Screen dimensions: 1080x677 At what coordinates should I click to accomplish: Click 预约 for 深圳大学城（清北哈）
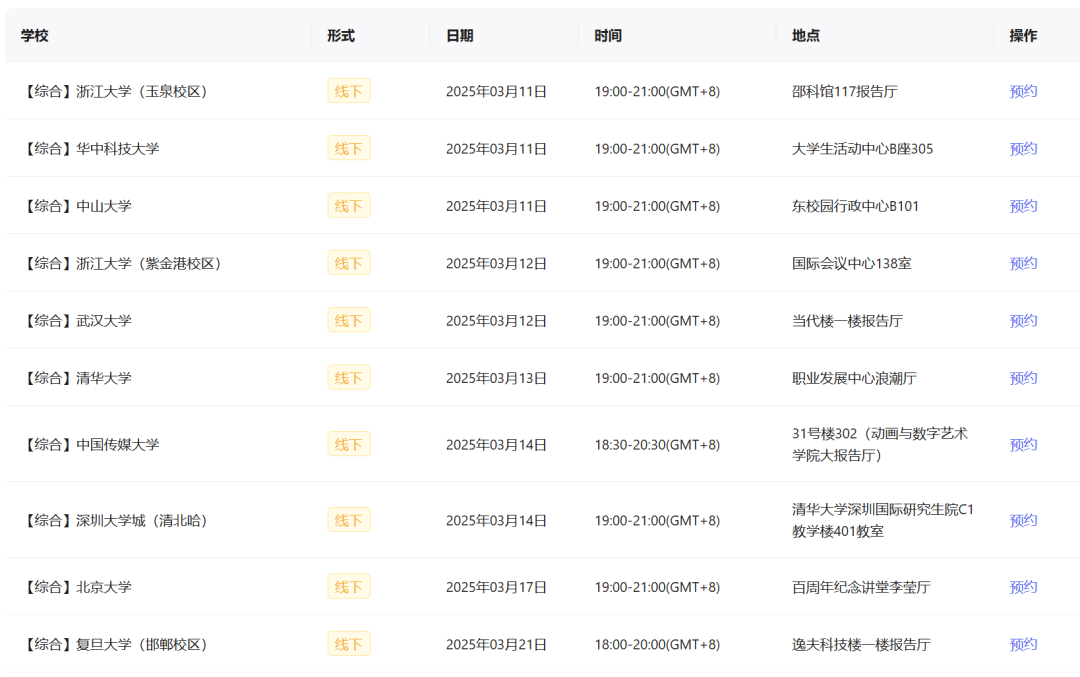click(1023, 520)
